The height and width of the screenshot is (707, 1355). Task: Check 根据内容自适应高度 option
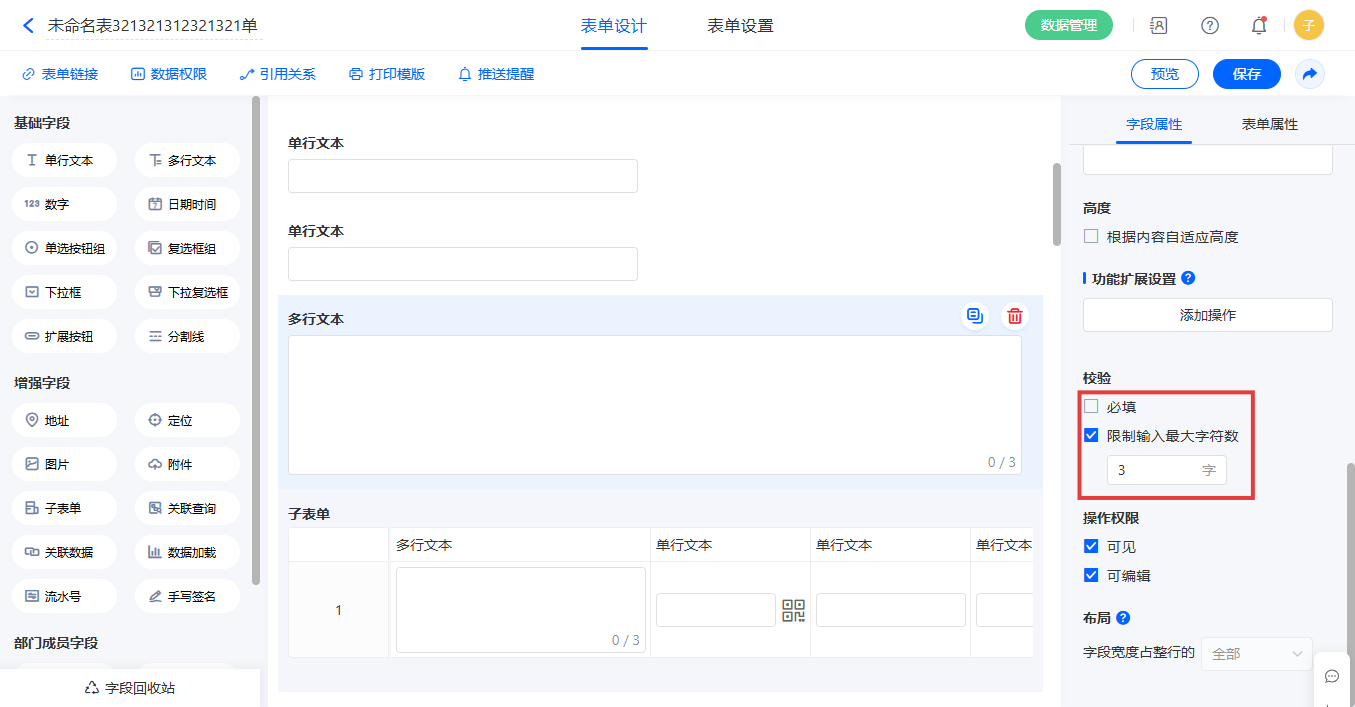[x=1092, y=237]
